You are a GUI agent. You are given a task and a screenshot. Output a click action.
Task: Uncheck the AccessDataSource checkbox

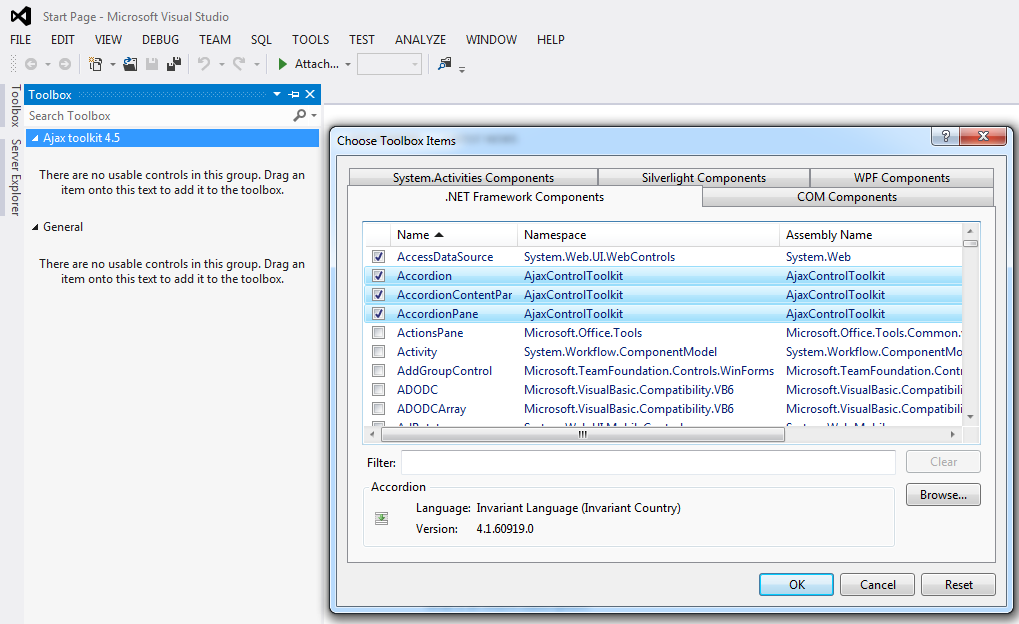tap(378, 257)
